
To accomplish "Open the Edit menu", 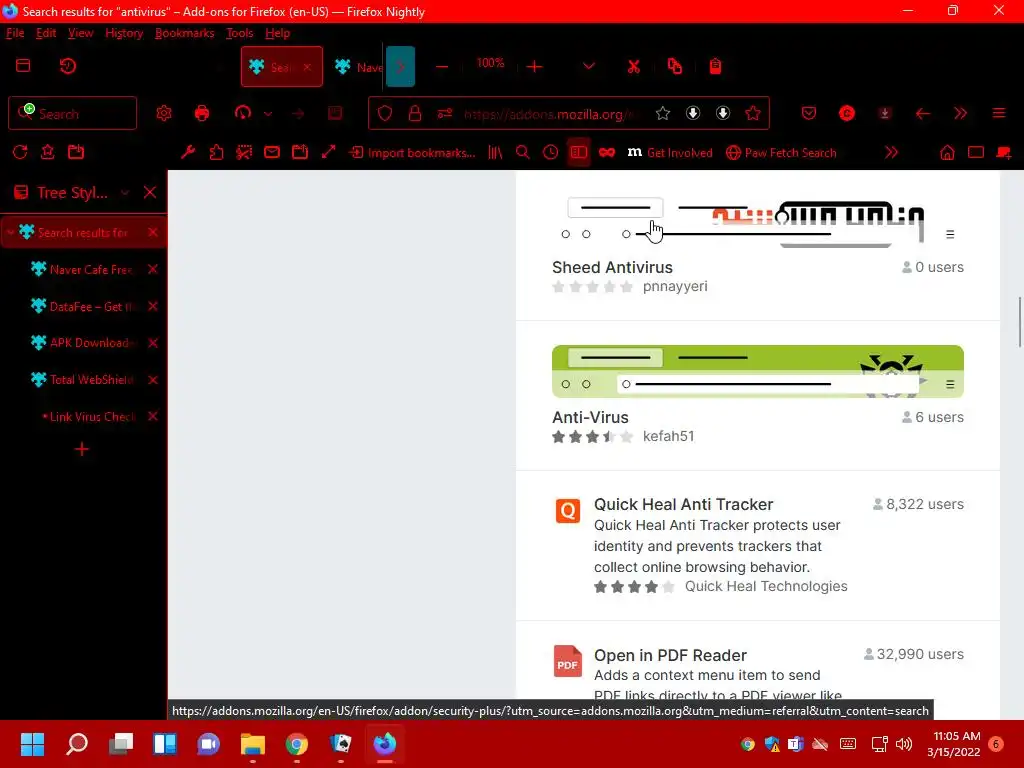I will tap(46, 33).
